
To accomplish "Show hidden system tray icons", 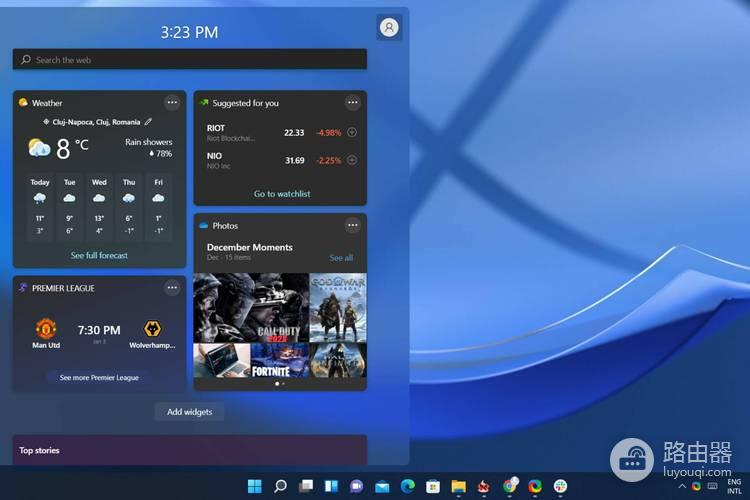I will tap(682, 486).
